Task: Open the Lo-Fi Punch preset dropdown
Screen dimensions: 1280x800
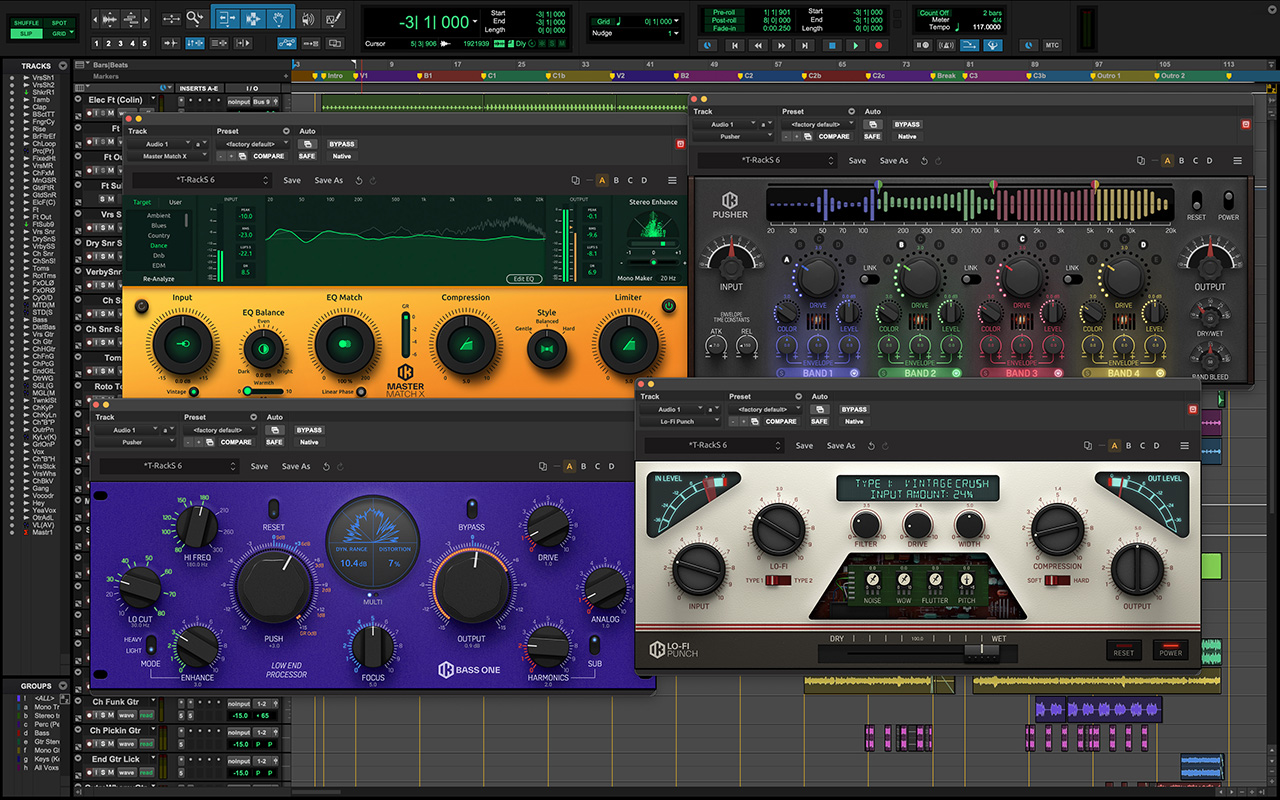Action: point(765,409)
